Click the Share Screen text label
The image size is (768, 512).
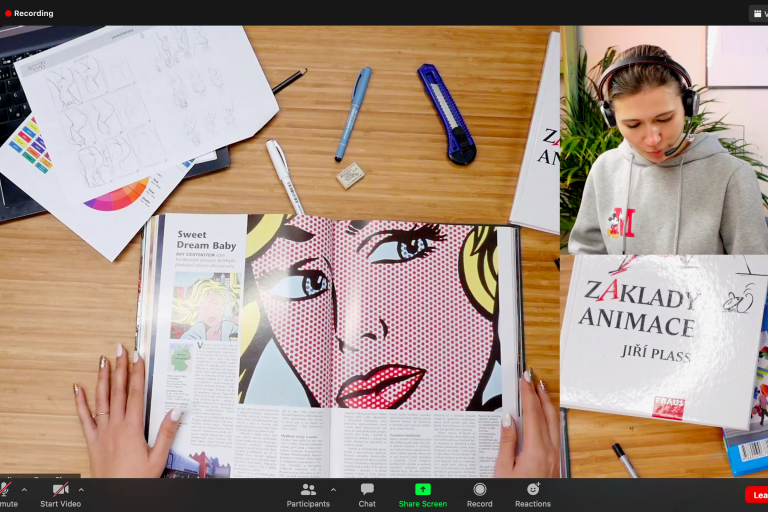(x=423, y=504)
